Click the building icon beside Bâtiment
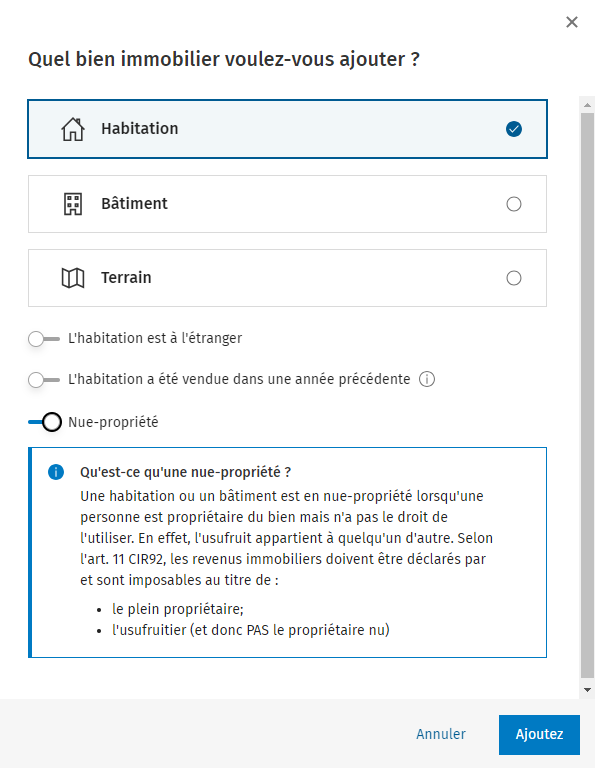The width and height of the screenshot is (595, 768). pyautogui.click(x=73, y=204)
